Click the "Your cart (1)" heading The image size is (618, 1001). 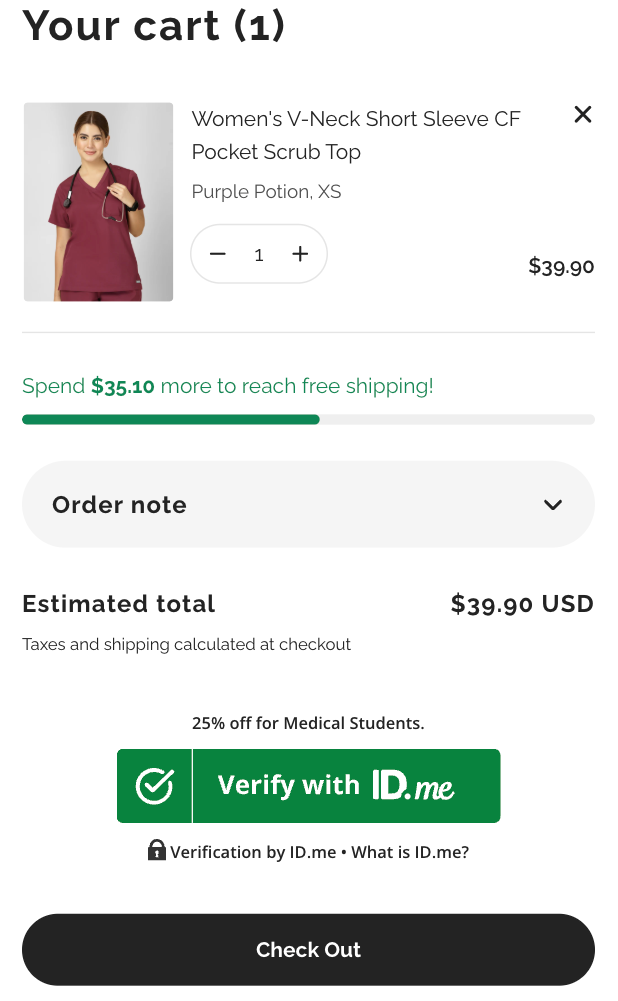click(153, 25)
